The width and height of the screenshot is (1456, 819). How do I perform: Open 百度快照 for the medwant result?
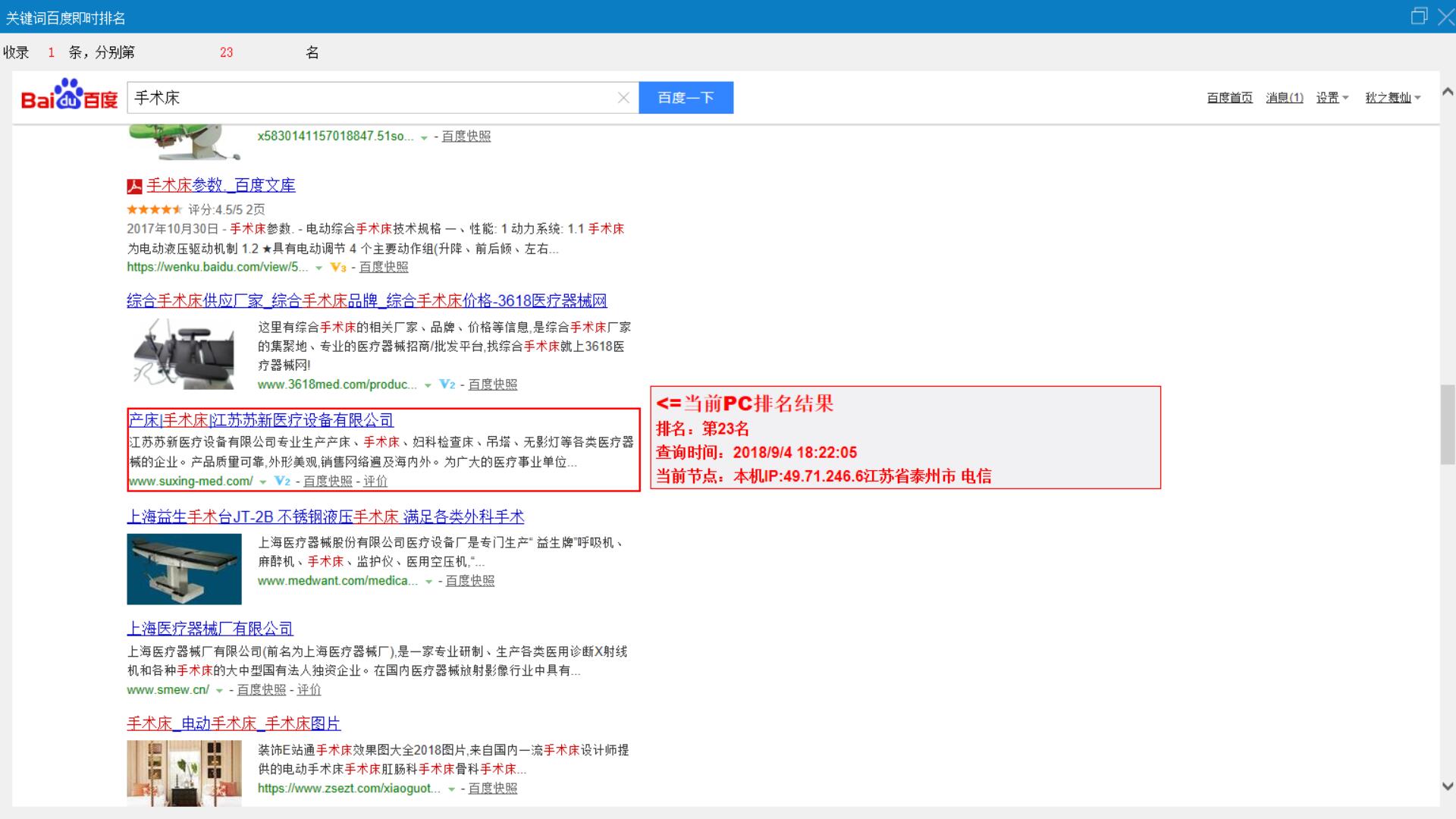470,581
